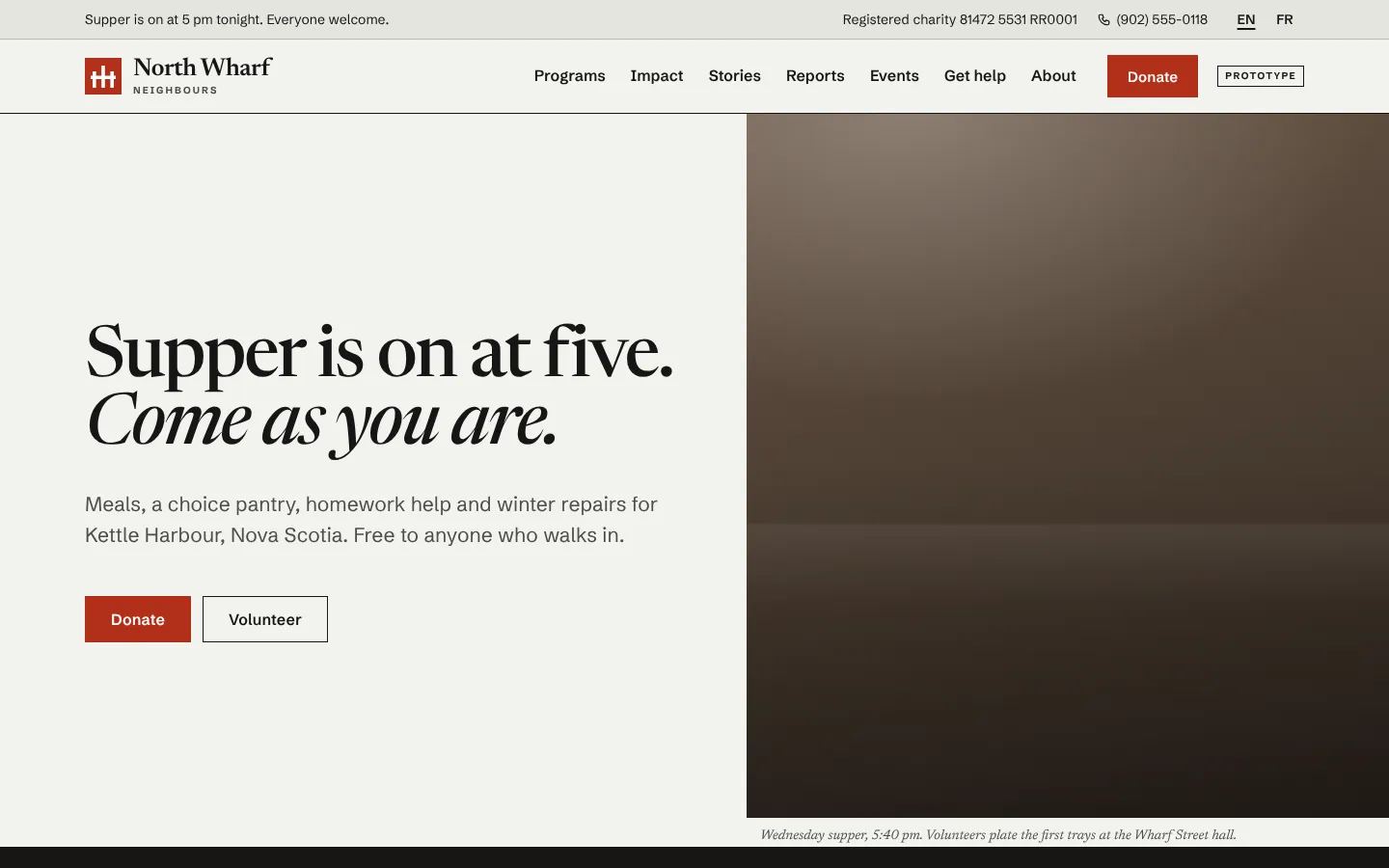The width and height of the screenshot is (1389, 868).
Task: Click the phone icon beside the number
Action: pyautogui.click(x=1103, y=19)
